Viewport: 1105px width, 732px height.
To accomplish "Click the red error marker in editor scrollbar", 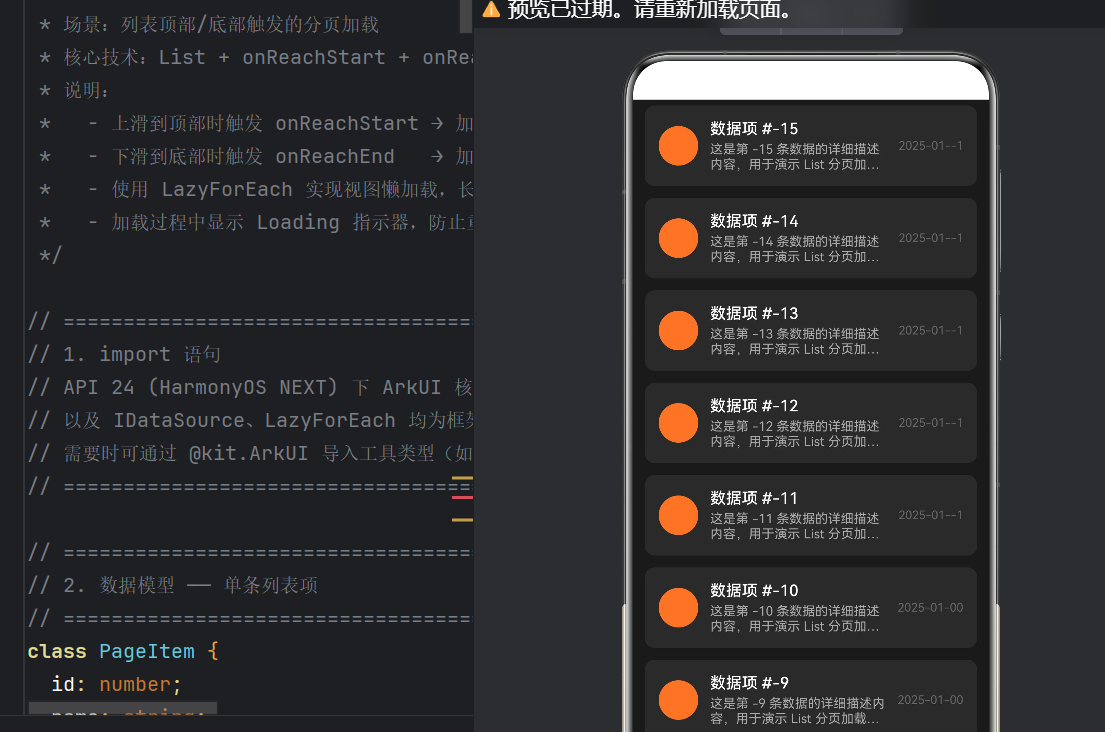I will point(462,497).
